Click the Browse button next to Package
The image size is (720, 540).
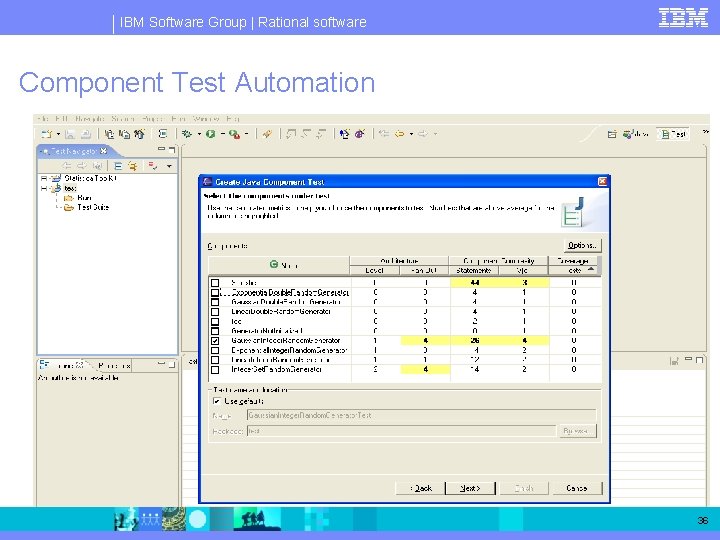[576, 431]
